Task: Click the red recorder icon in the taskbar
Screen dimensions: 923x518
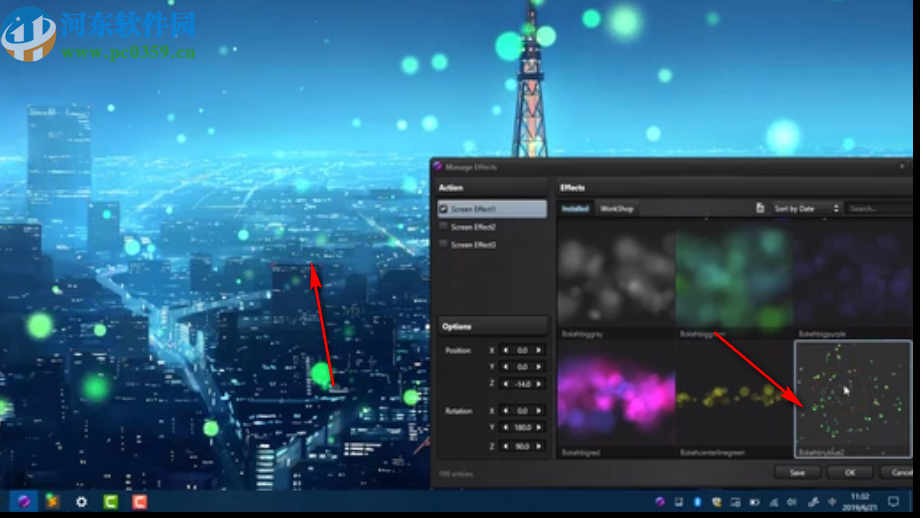Action: tap(140, 501)
